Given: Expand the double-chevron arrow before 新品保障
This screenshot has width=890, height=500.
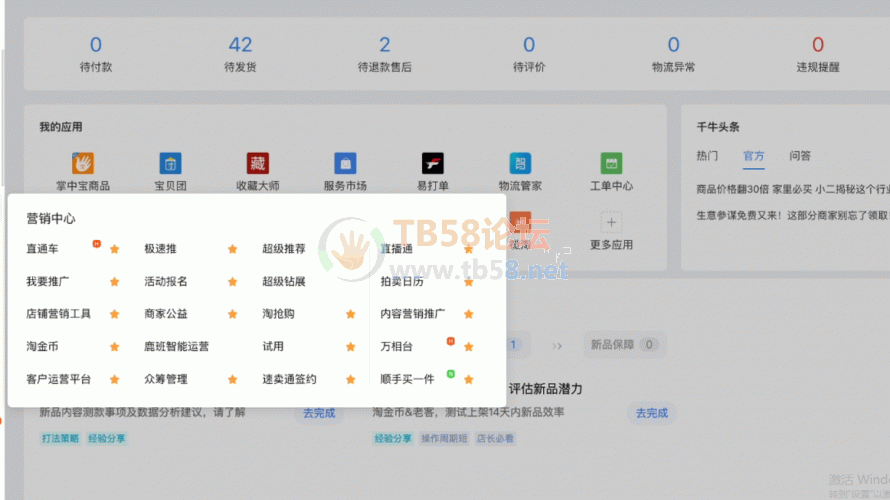Looking at the screenshot, I should coord(557,346).
